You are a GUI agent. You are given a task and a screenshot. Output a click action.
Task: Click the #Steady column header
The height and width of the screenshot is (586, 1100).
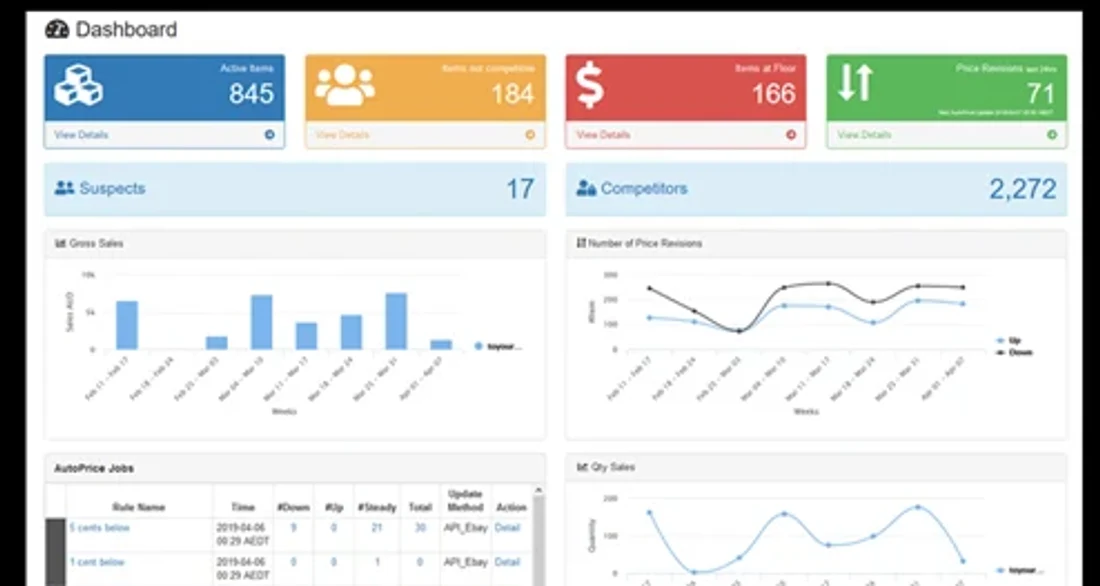pos(377,507)
